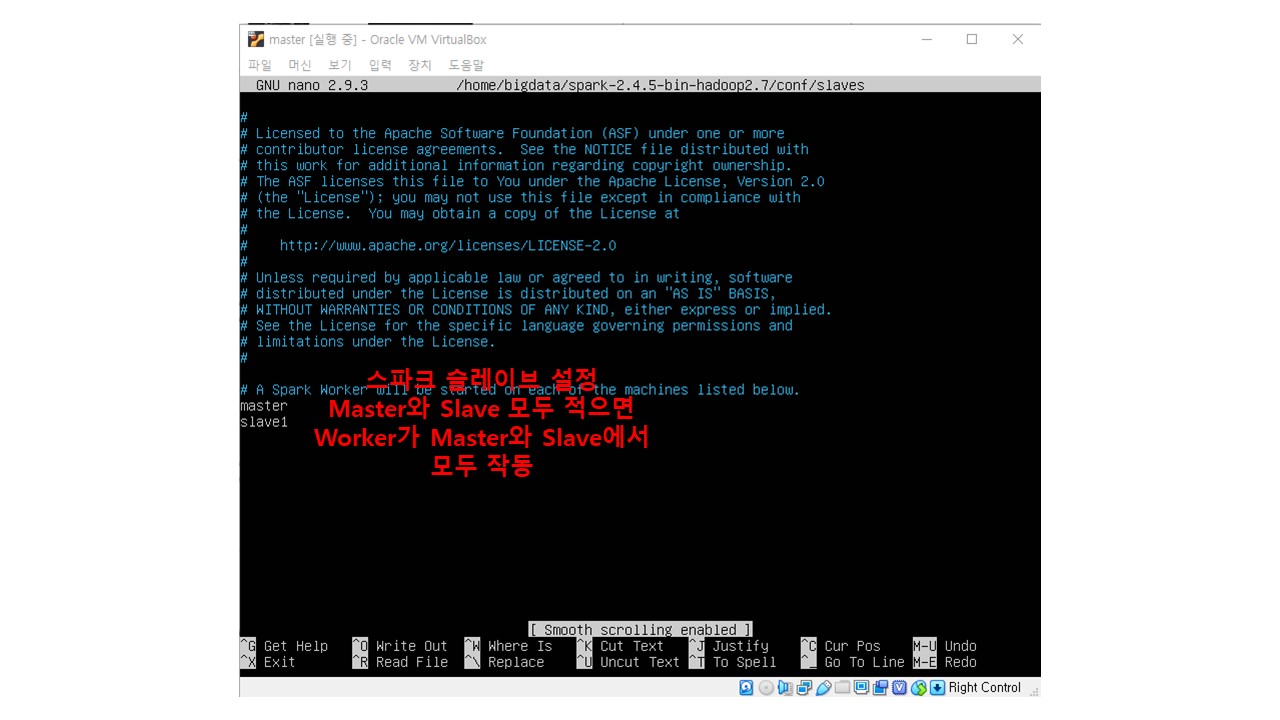Click the mouse integration status icon
This screenshot has height=720, width=1280.
pyautogui.click(x=919, y=688)
